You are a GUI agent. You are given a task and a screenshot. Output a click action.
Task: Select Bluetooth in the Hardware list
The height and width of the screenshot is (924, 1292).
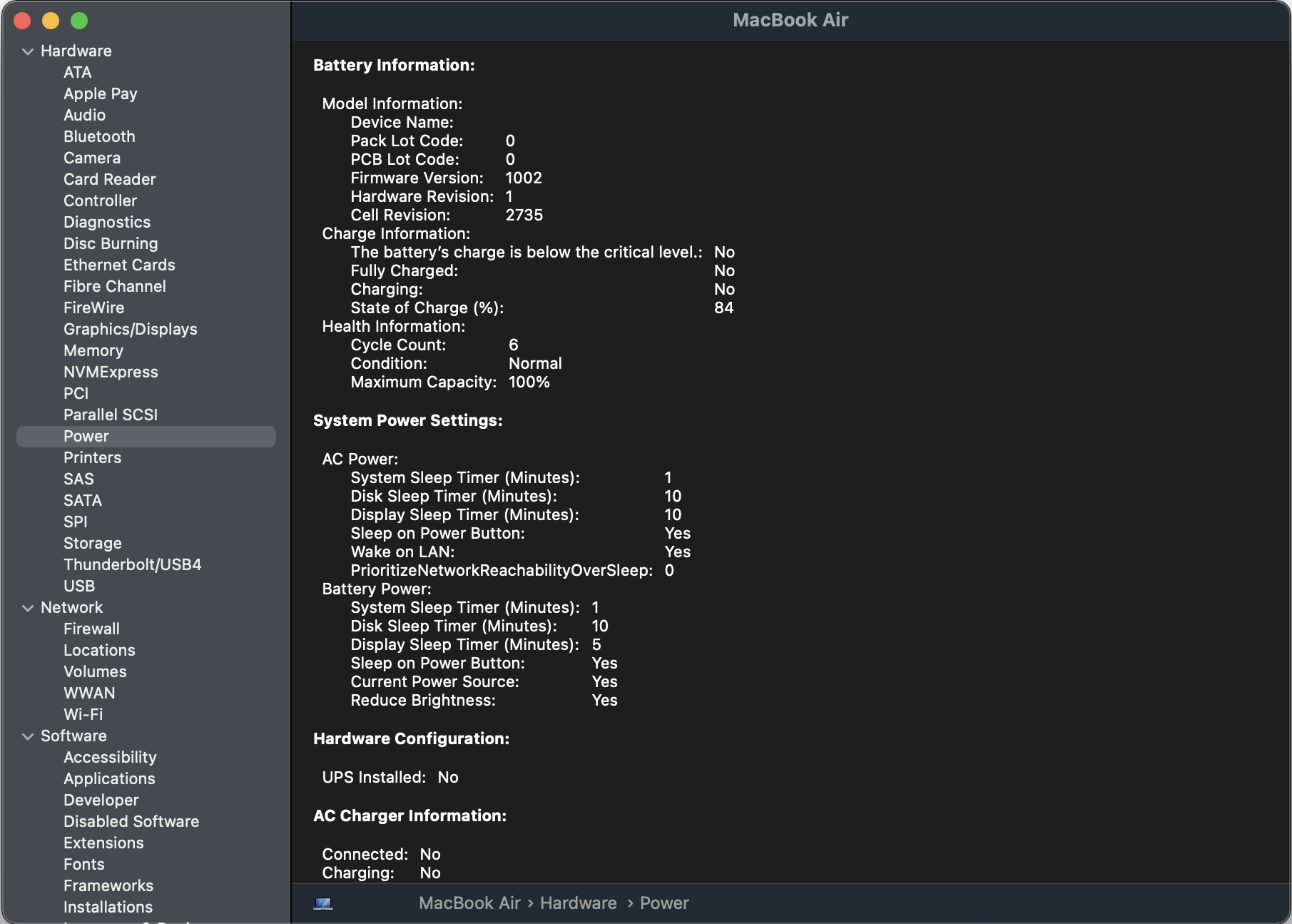tap(99, 136)
